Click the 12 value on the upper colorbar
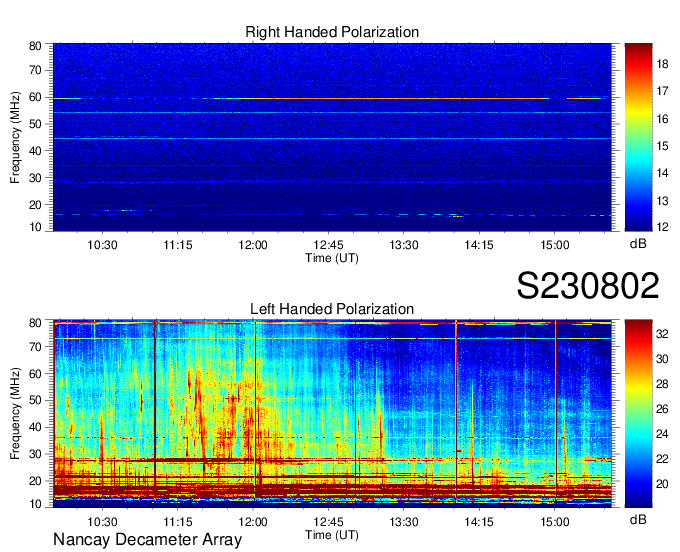The width and height of the screenshot is (680, 552). (662, 227)
